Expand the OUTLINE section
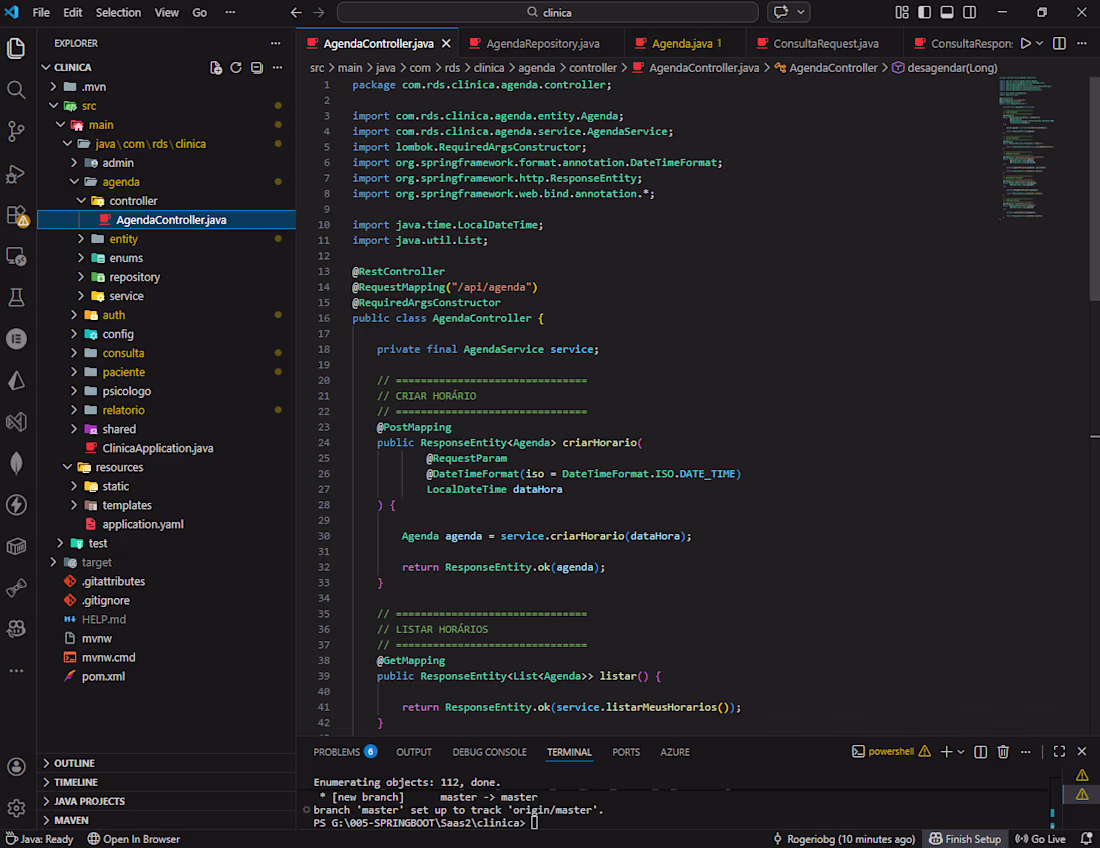Image resolution: width=1100 pixels, height=848 pixels. (75, 763)
